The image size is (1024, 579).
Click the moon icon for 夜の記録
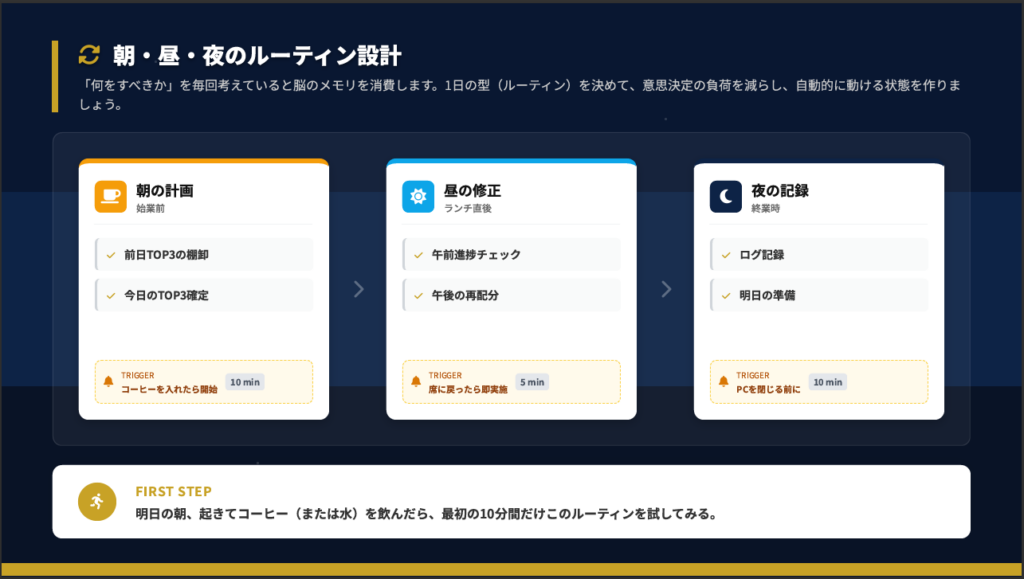click(726, 196)
